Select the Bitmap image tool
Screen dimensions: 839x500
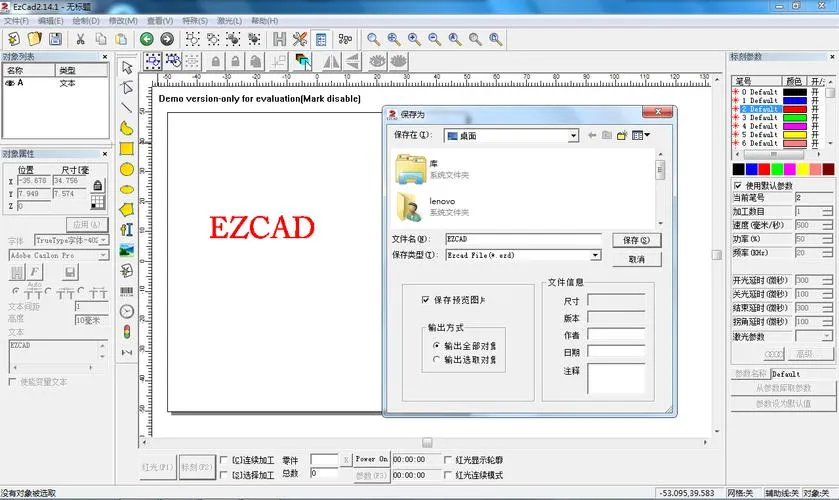pyautogui.click(x=127, y=250)
